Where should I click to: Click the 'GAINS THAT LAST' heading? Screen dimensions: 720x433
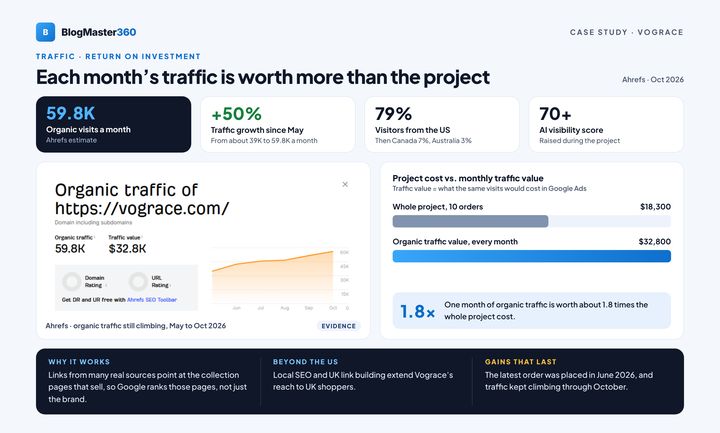tap(520, 362)
